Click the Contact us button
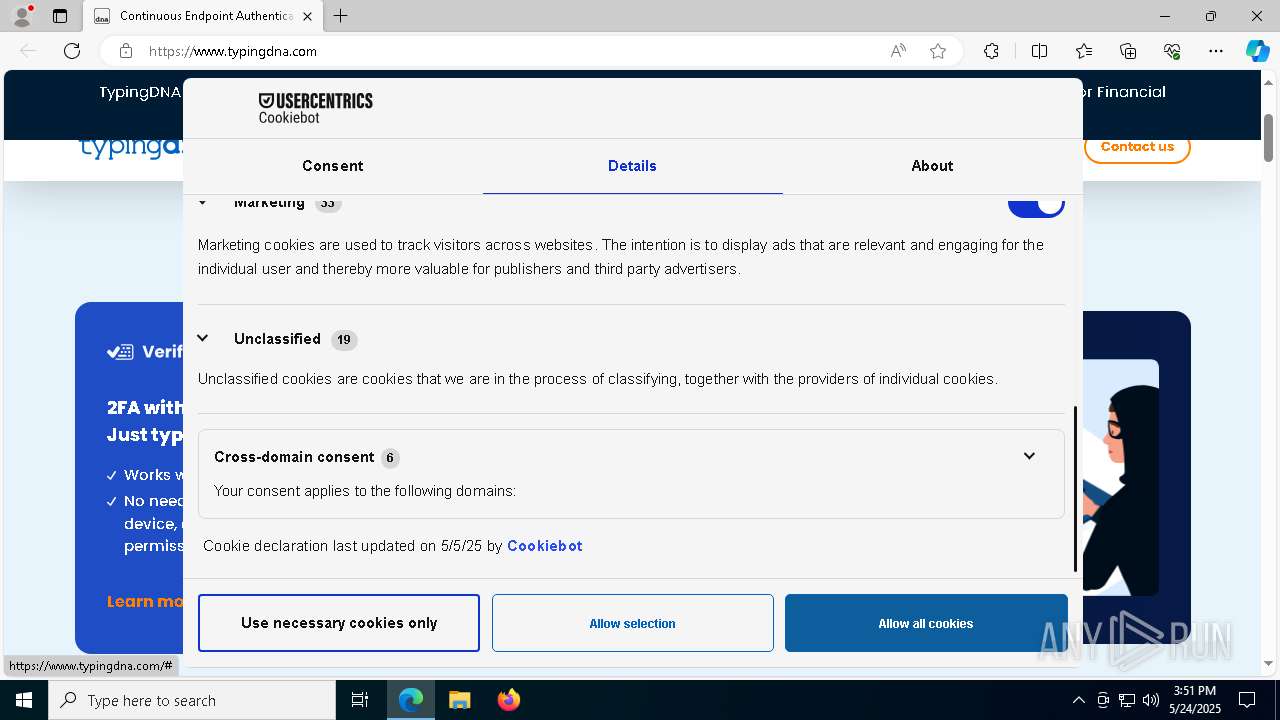Viewport: 1280px width, 720px height. (x=1137, y=147)
